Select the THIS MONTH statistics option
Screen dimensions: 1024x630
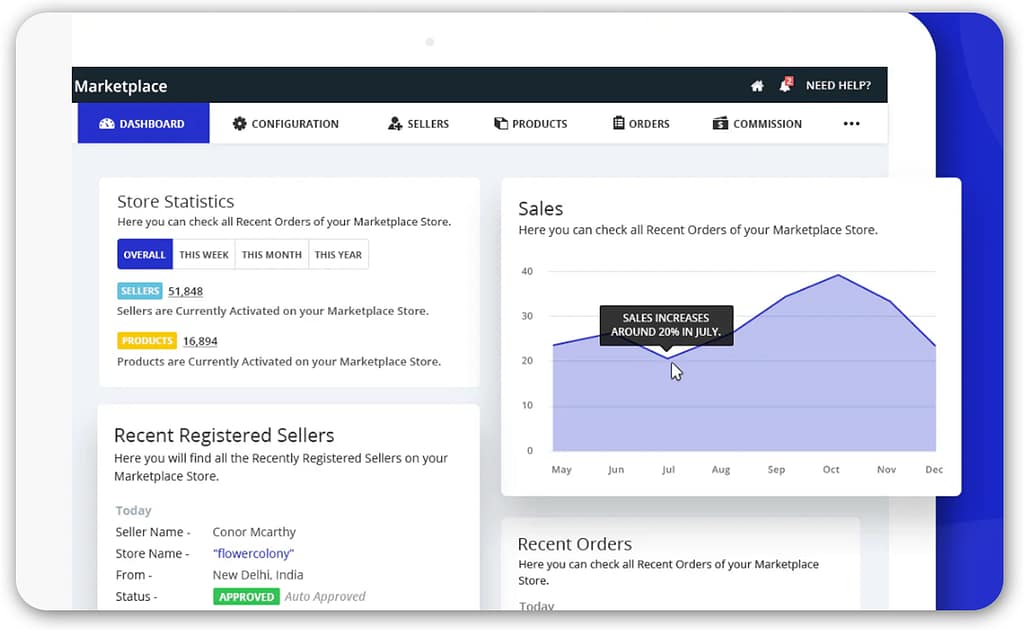click(271, 254)
